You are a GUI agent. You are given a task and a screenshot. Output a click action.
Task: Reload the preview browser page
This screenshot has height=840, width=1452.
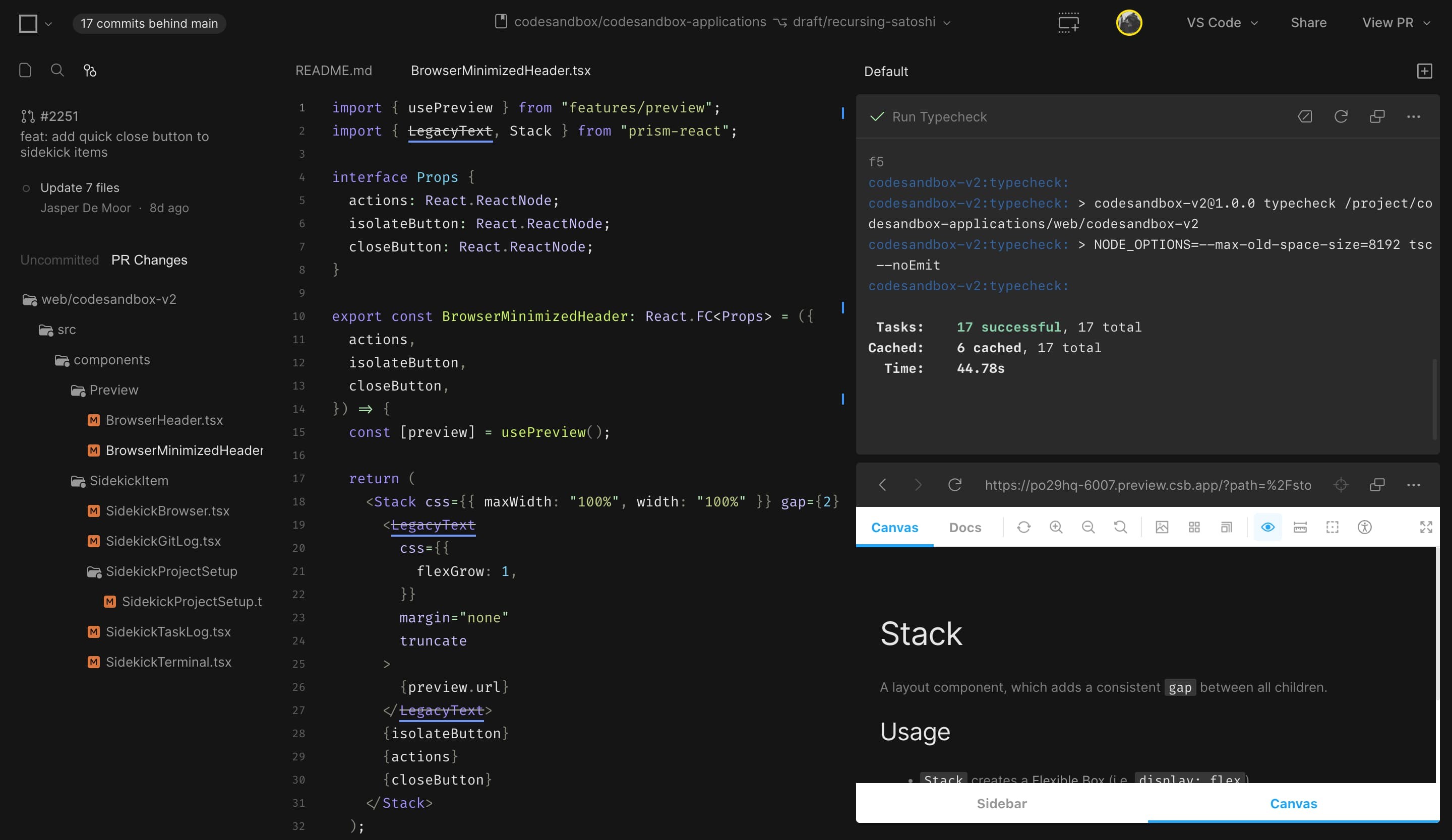955,485
